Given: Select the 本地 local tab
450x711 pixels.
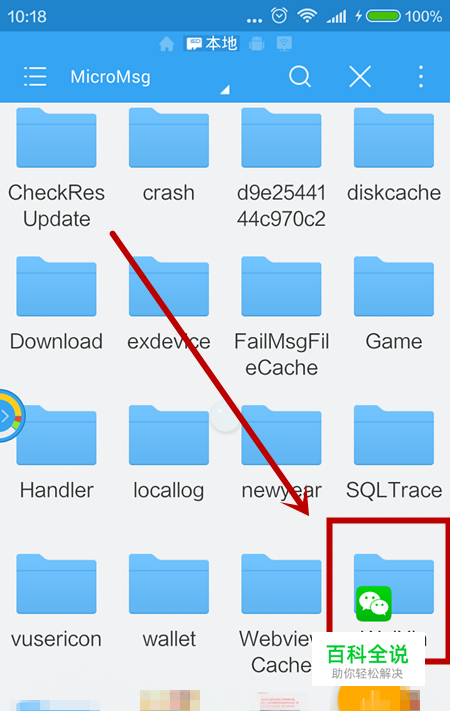Looking at the screenshot, I should tap(212, 44).
